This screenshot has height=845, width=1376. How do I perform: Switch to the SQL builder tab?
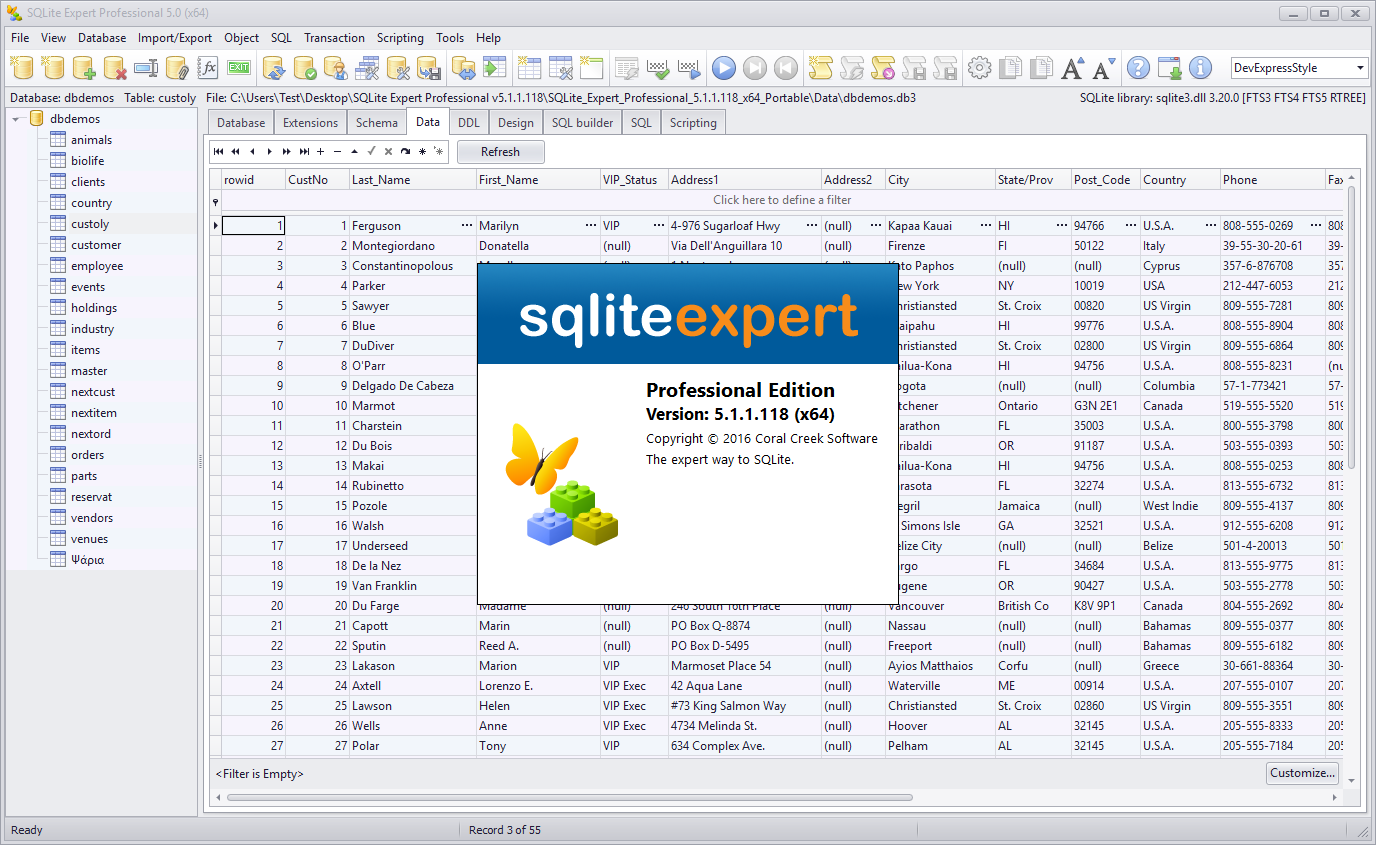tap(582, 123)
